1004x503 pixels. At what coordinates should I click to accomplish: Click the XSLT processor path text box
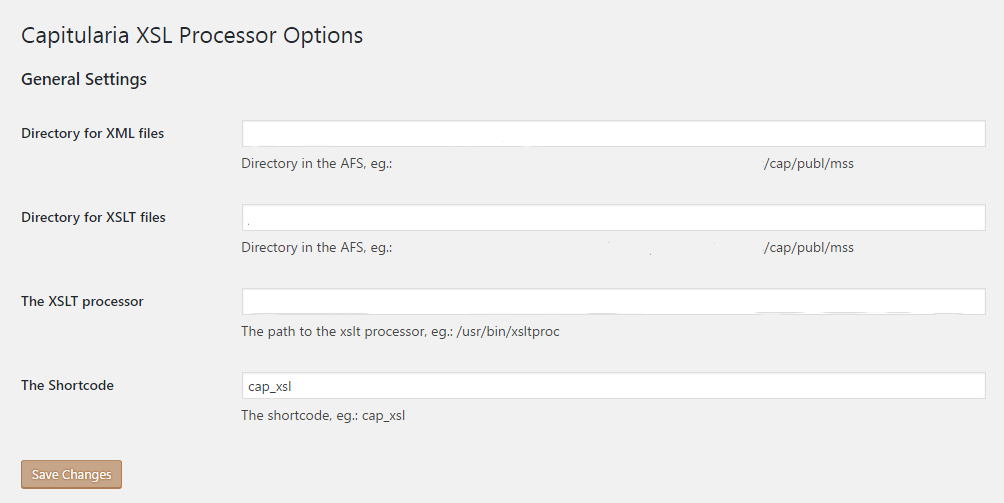(613, 302)
